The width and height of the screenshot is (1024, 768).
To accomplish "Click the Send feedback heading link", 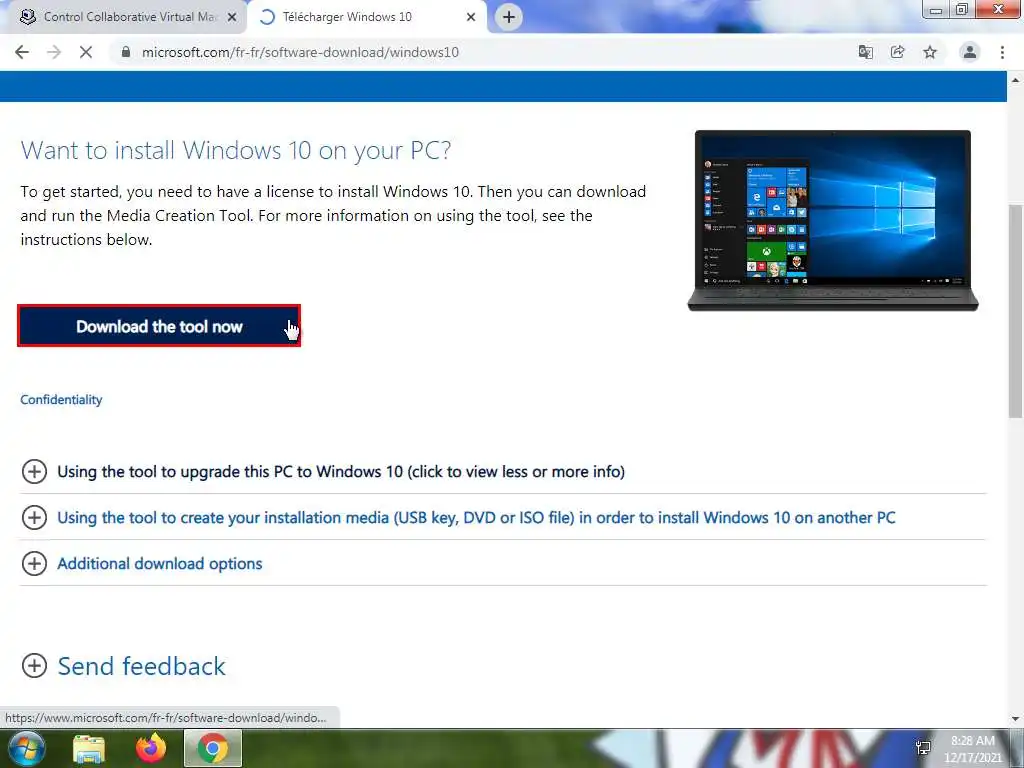I will point(142,666).
